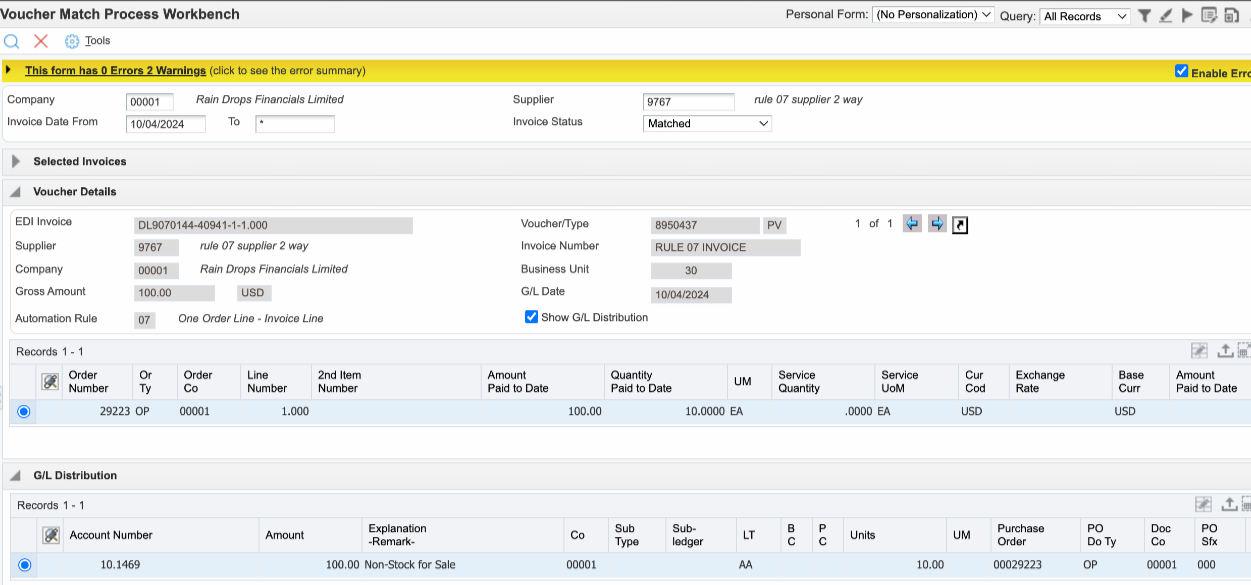This screenshot has height=585, width=1251.
Task: Click the header Supplier input field 9767
Action: 689,101
